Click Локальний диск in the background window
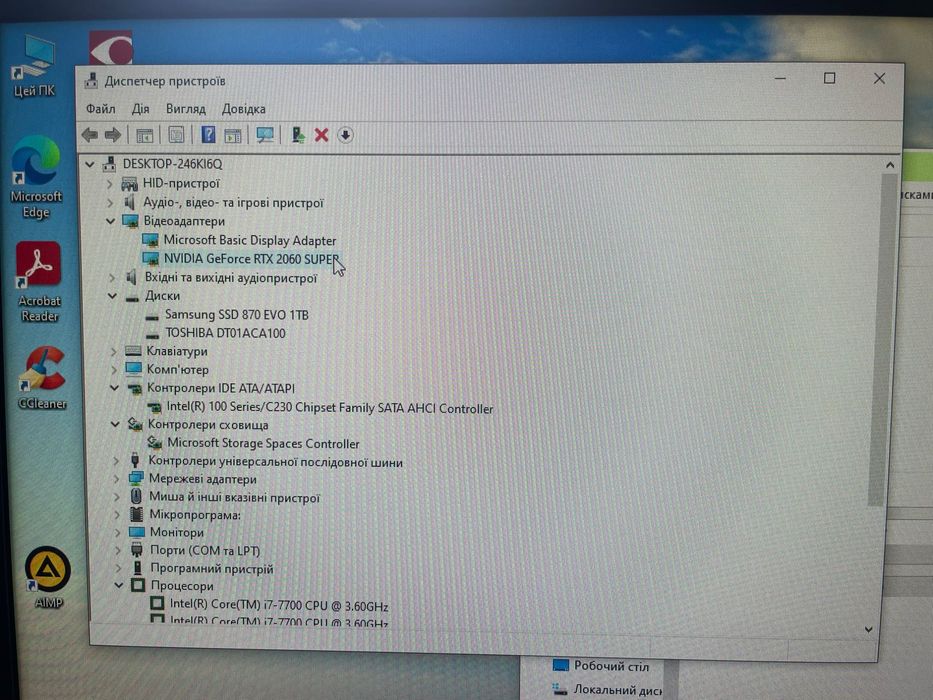Image resolution: width=933 pixels, height=700 pixels. click(x=617, y=689)
